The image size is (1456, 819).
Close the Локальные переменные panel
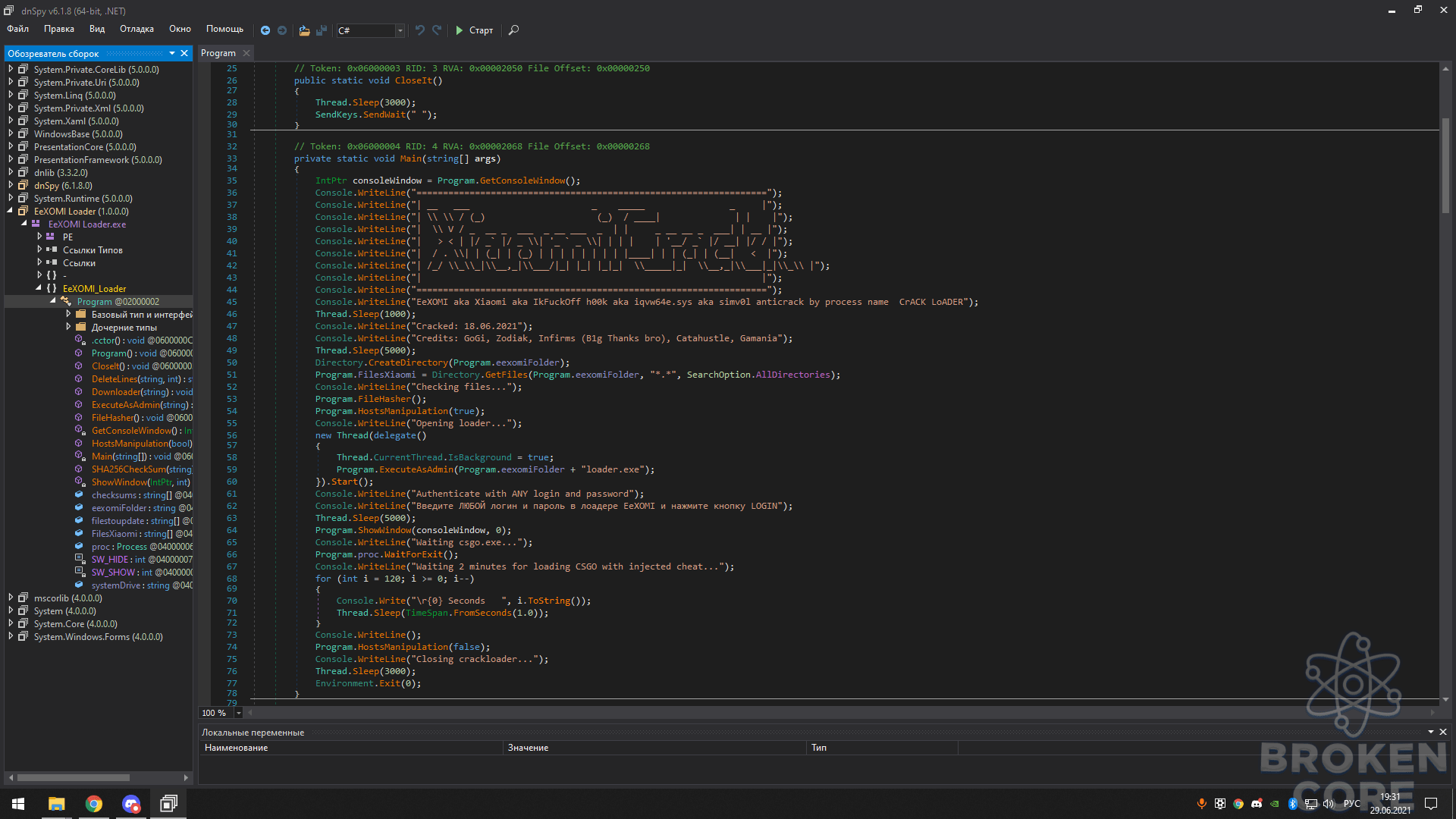1442,732
